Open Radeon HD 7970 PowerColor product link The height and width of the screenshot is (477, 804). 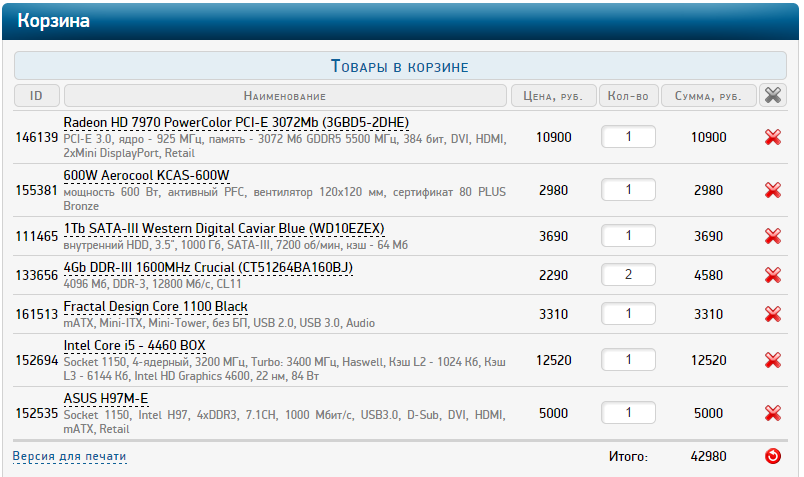[x=236, y=122]
